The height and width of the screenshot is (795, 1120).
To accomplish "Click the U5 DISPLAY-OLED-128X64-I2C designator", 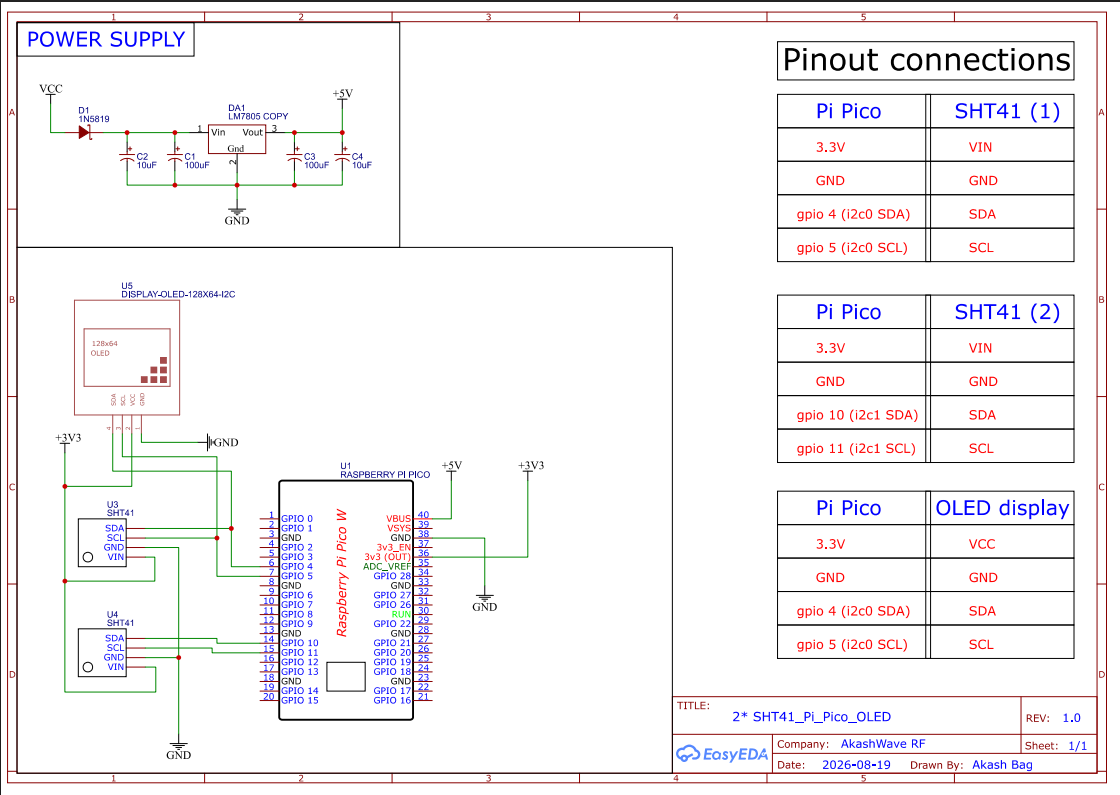I will 178,290.
